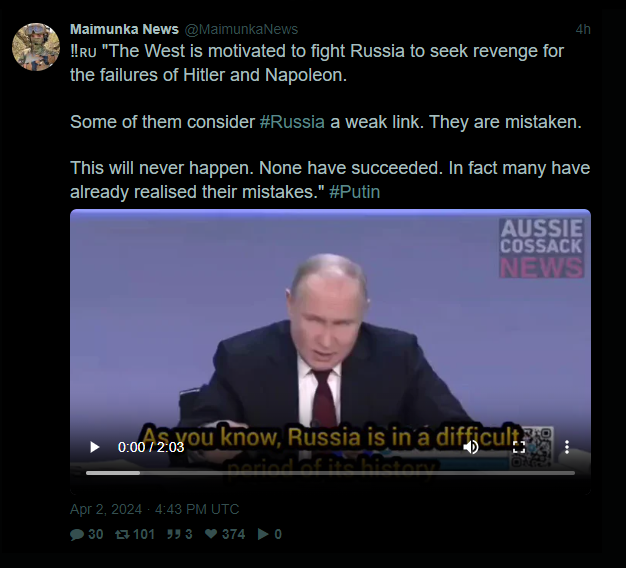The width and height of the screenshot is (626, 568).
Task: Open the #Putin hashtag
Action: pyautogui.click(x=355, y=192)
